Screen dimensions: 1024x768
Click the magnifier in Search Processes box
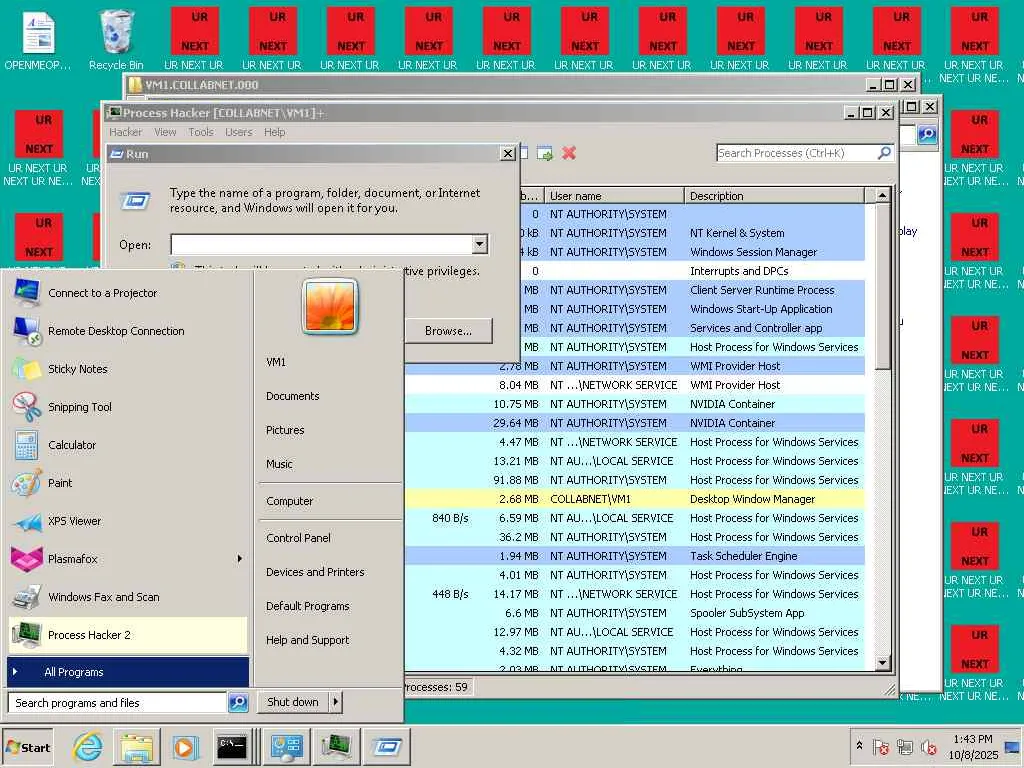click(884, 153)
